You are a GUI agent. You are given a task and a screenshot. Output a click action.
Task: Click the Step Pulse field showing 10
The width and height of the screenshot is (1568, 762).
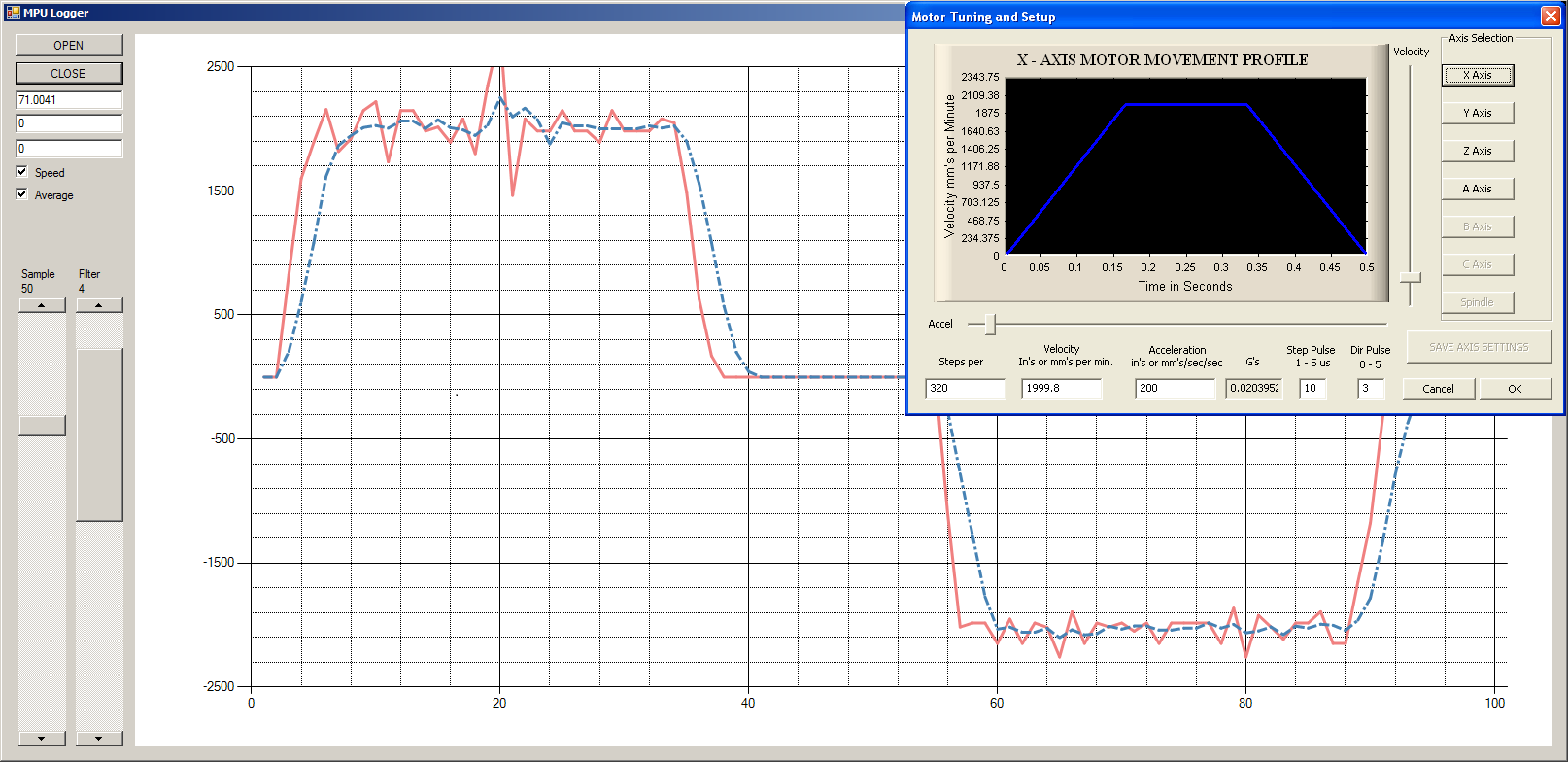1312,388
